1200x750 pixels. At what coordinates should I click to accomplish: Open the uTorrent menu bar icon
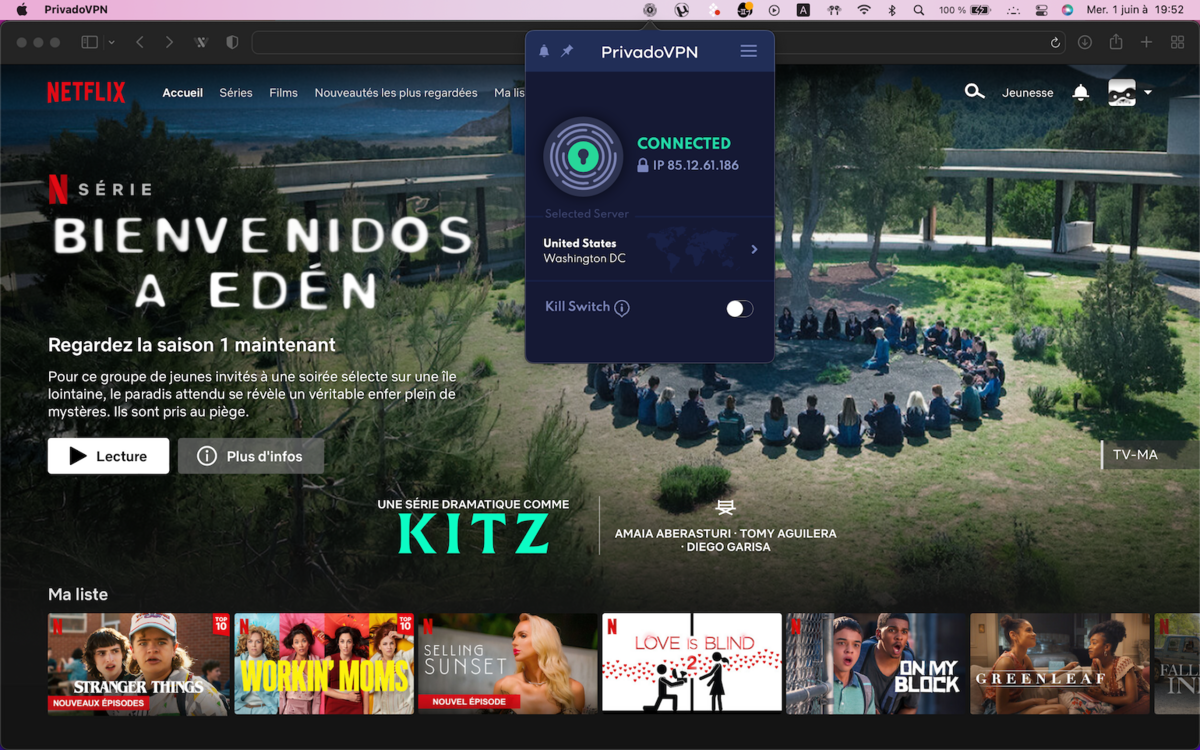(682, 10)
